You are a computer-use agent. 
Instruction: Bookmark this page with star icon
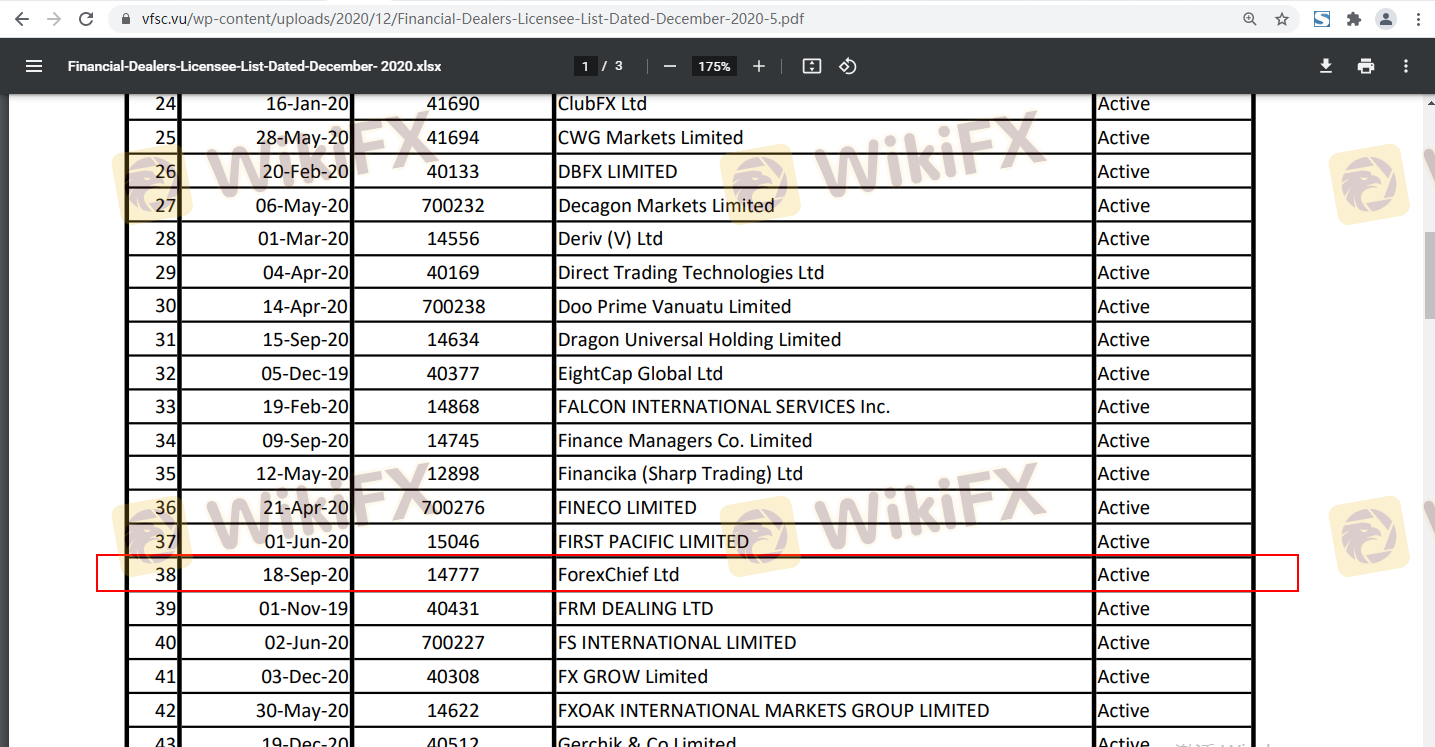(1282, 19)
